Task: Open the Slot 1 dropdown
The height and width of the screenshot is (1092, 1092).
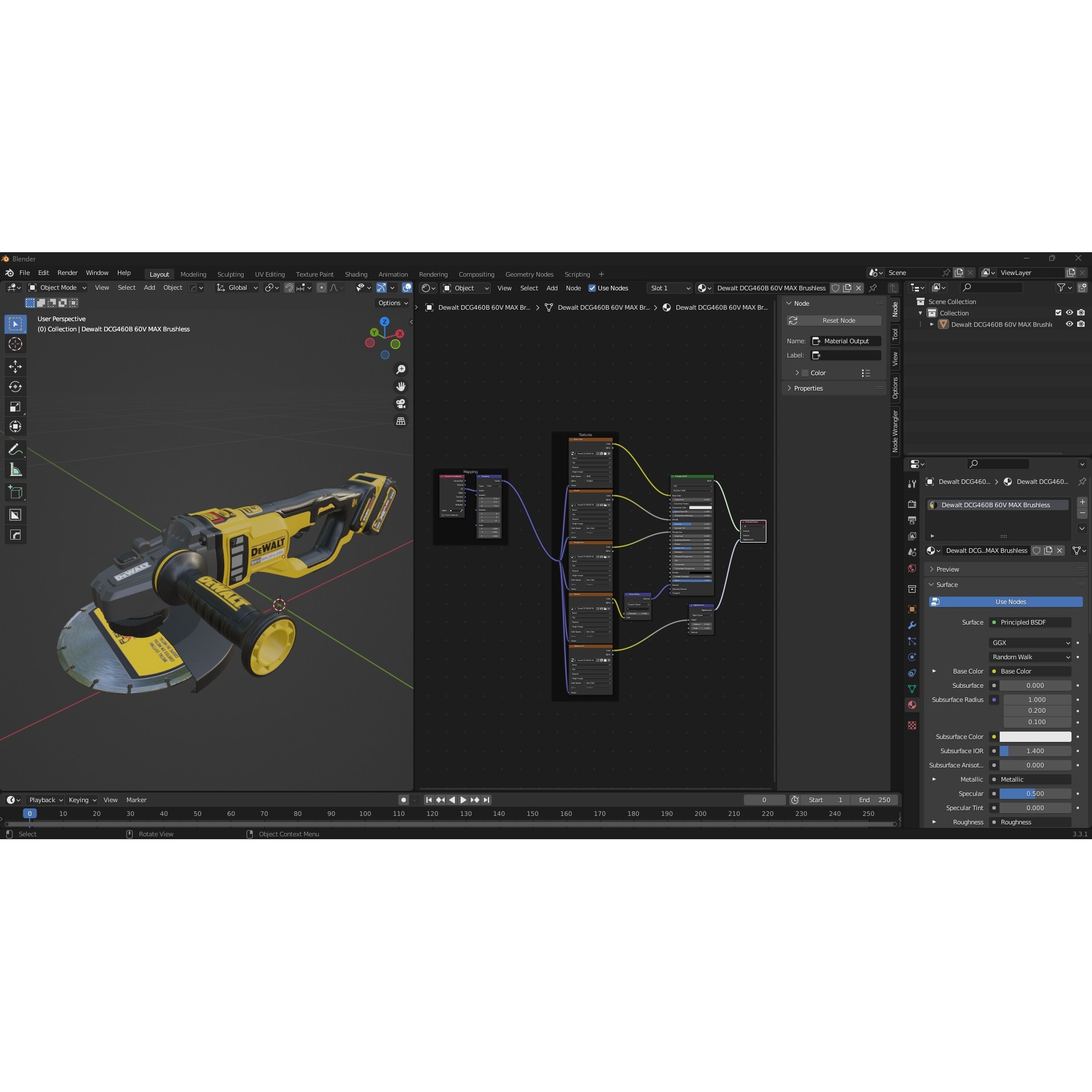Action: (x=670, y=288)
